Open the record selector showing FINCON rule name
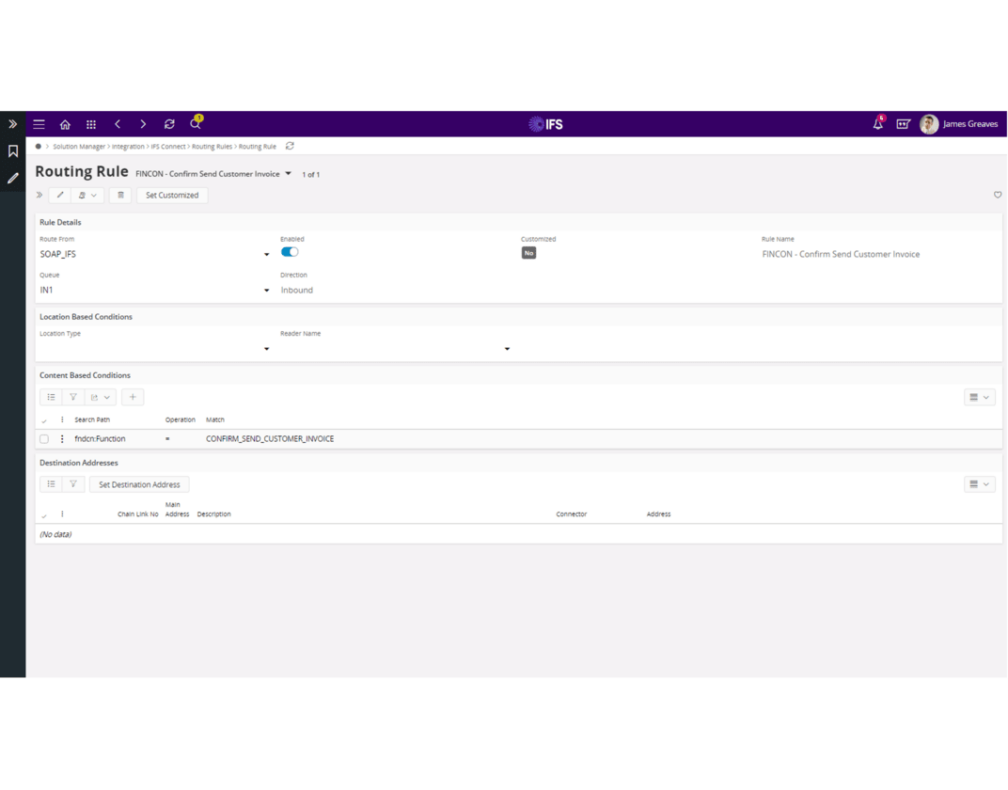 288,172
